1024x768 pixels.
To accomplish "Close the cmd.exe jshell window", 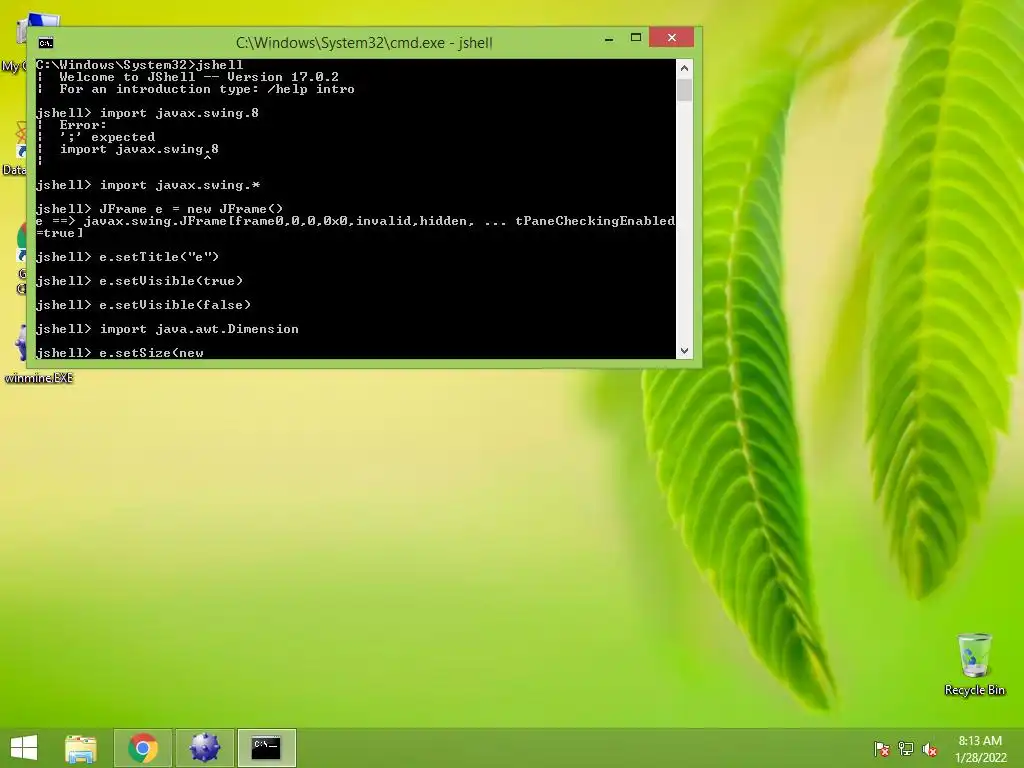I will [672, 38].
